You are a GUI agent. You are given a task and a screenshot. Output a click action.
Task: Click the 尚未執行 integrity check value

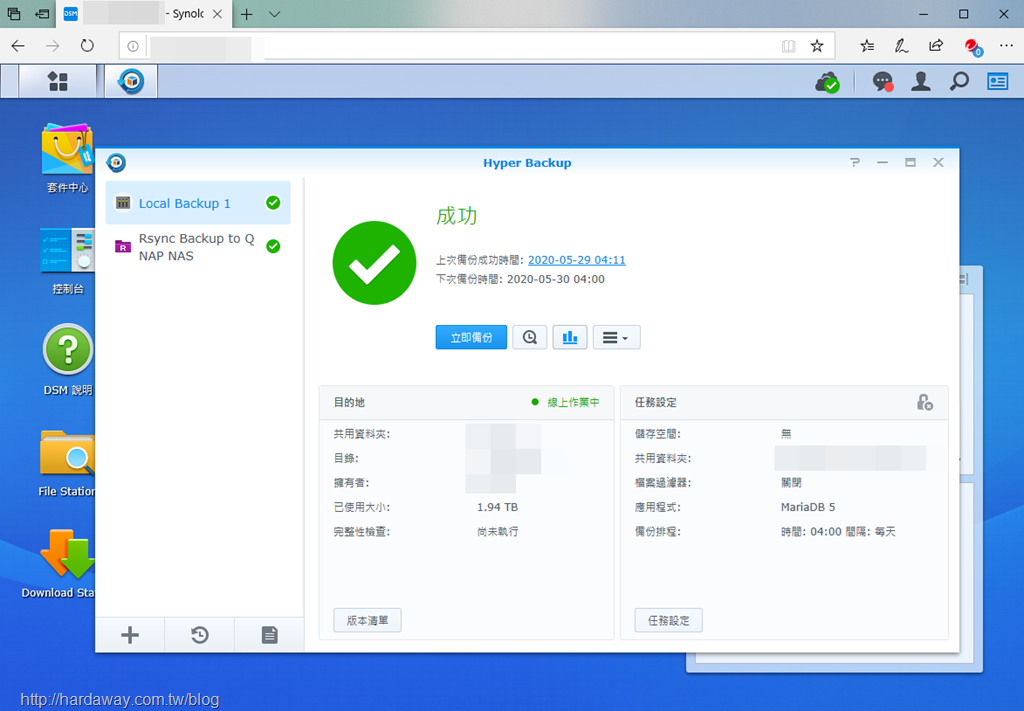498,532
